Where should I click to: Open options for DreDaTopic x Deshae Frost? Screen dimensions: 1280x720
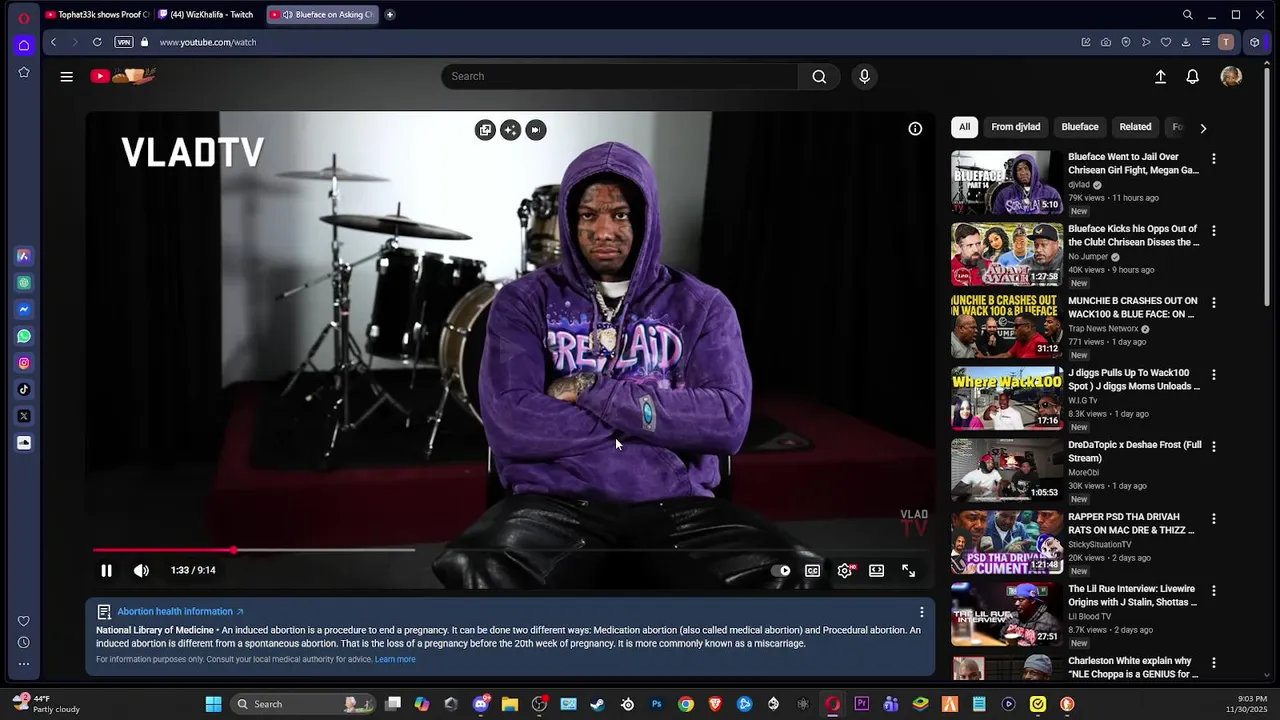coord(1214,446)
